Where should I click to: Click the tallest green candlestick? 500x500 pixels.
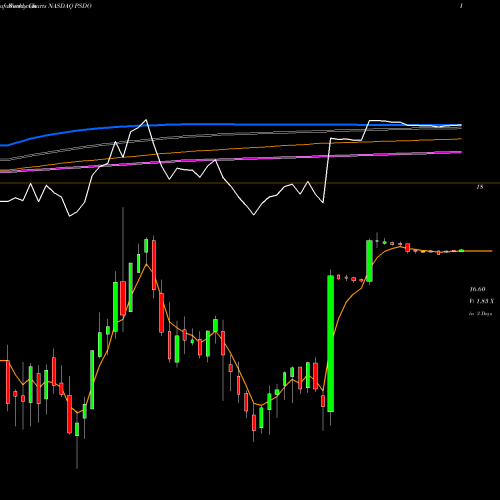[330, 343]
